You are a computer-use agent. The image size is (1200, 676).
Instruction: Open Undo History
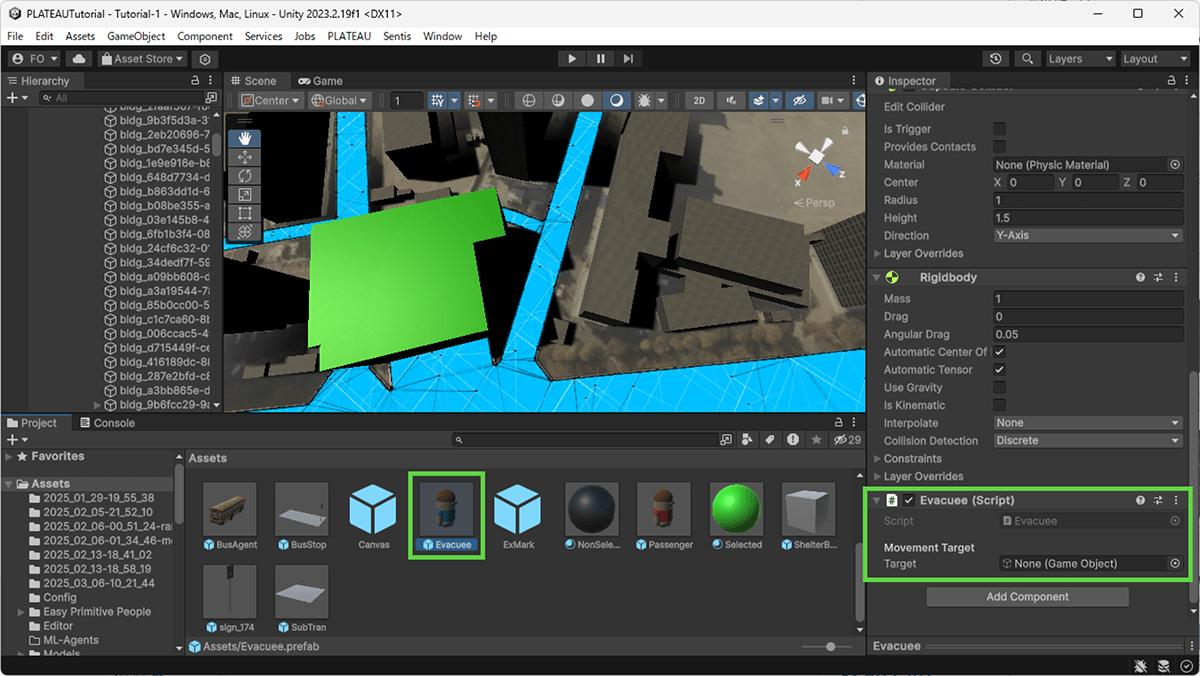coord(996,59)
